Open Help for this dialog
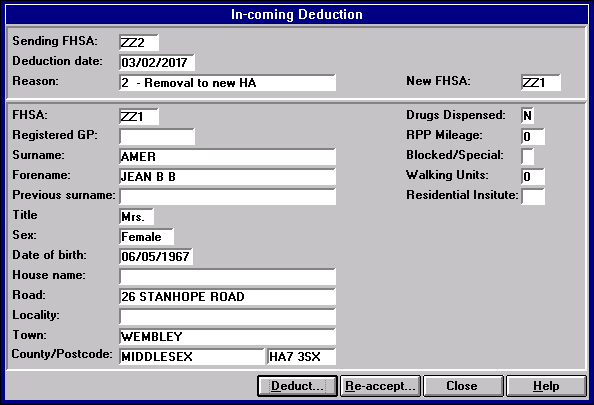The image size is (594, 405). [546, 386]
